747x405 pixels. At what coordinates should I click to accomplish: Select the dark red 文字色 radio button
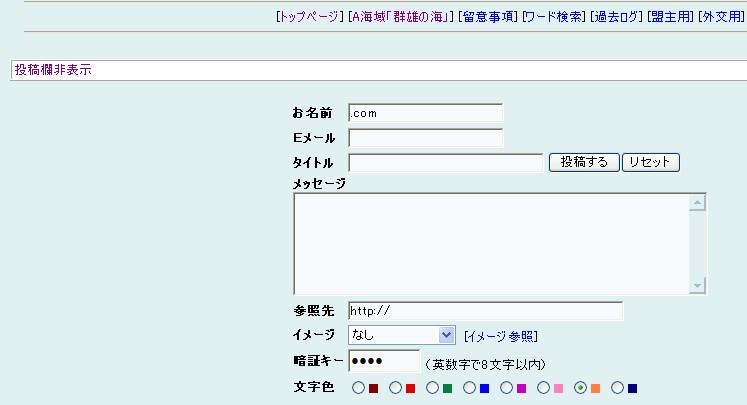click(358, 388)
